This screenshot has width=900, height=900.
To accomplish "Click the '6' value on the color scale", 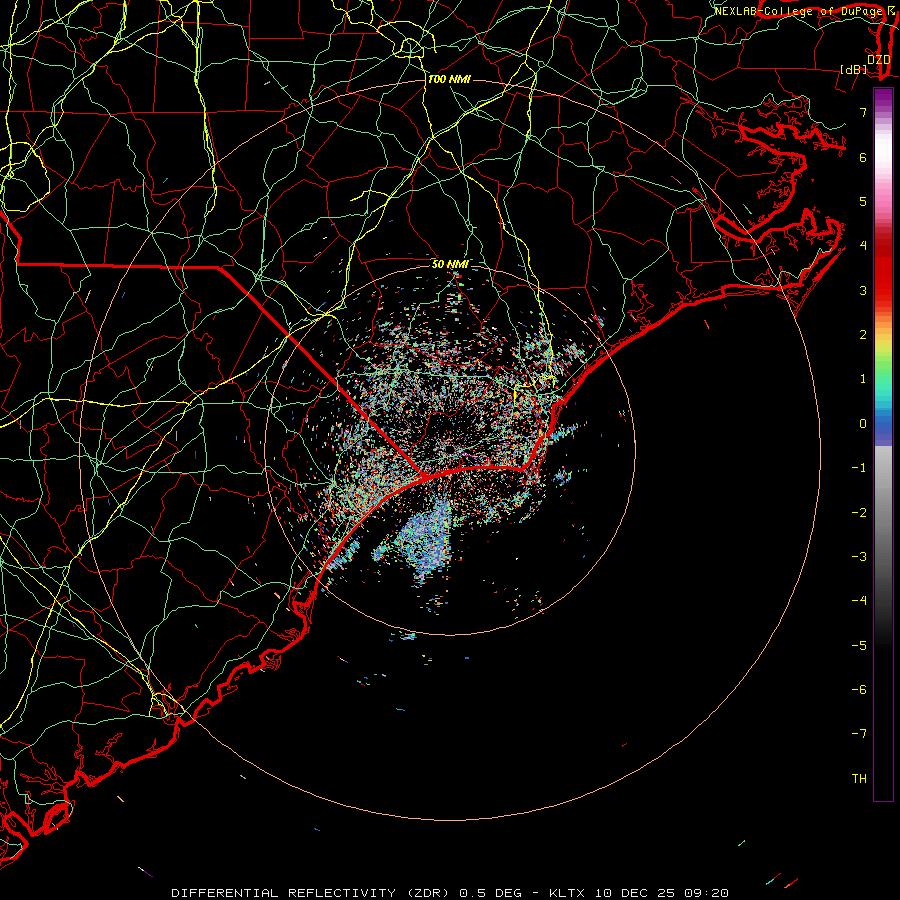I will coord(863,157).
